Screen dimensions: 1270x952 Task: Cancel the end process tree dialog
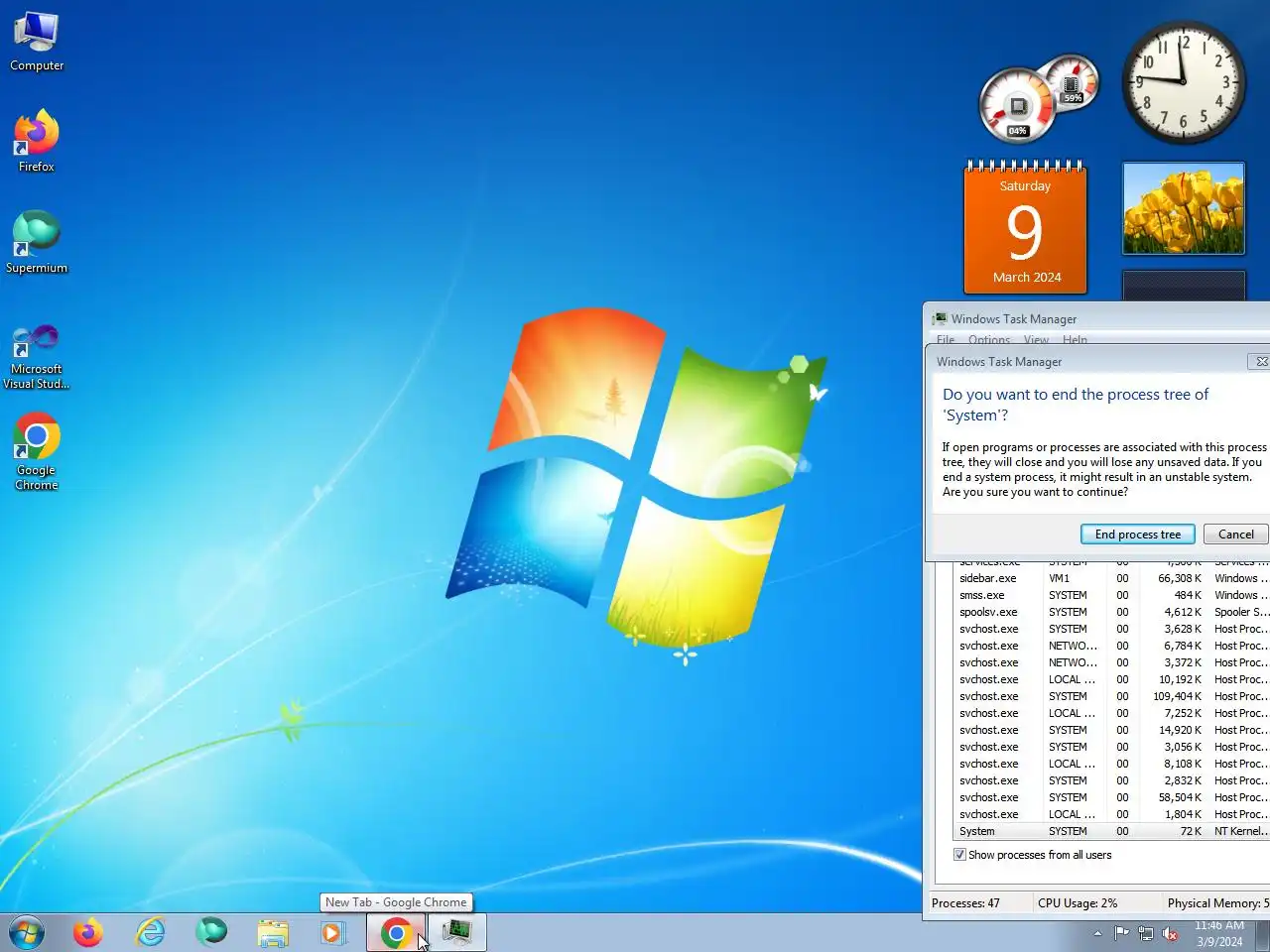(x=1235, y=535)
